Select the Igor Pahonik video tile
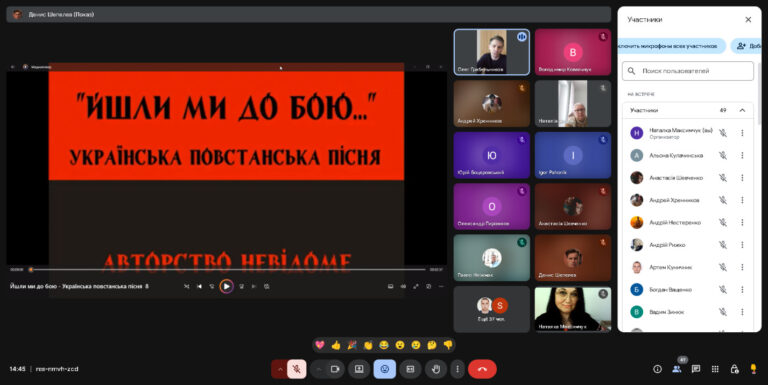The height and width of the screenshot is (385, 768). point(573,155)
